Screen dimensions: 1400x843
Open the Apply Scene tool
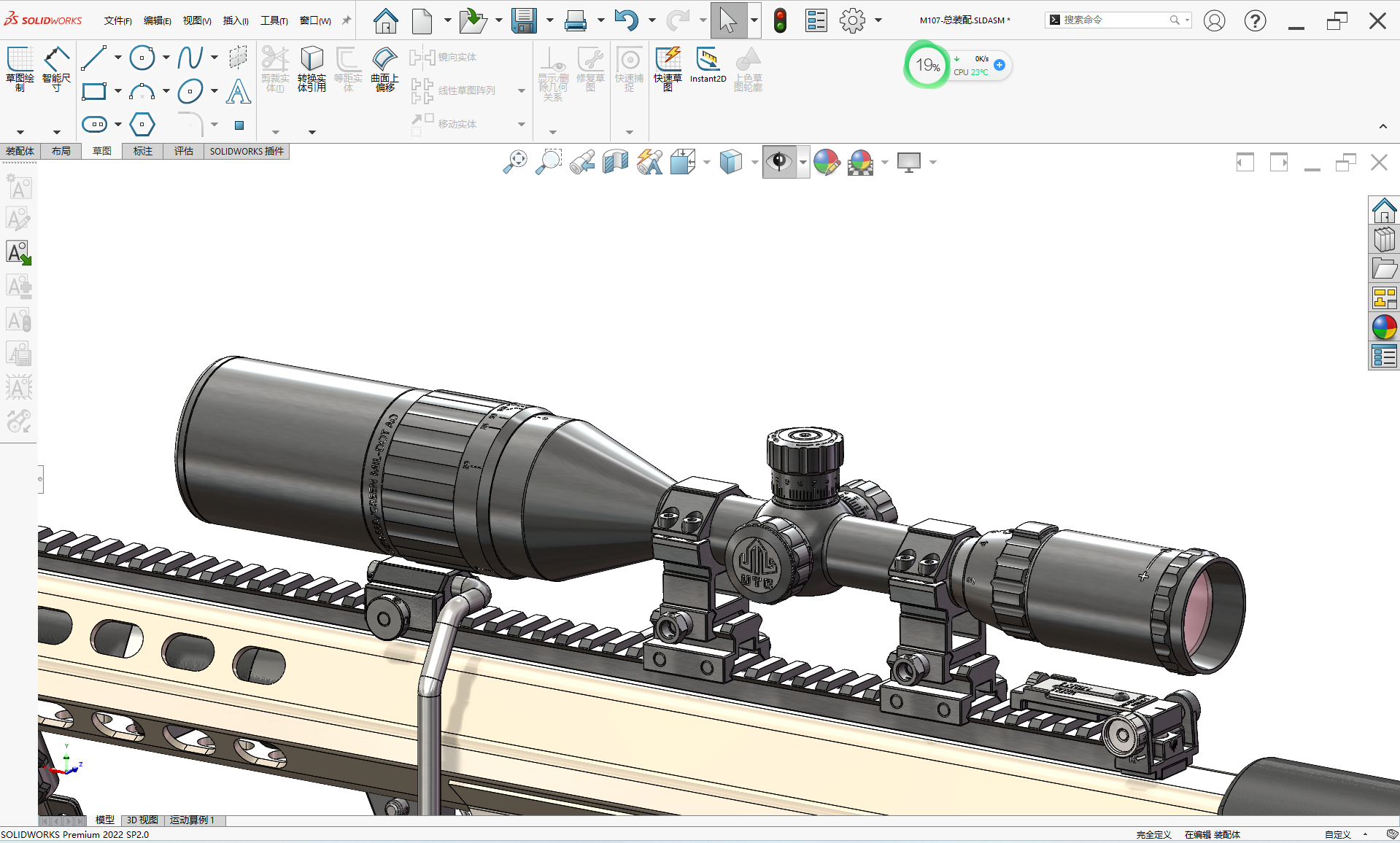[861, 162]
